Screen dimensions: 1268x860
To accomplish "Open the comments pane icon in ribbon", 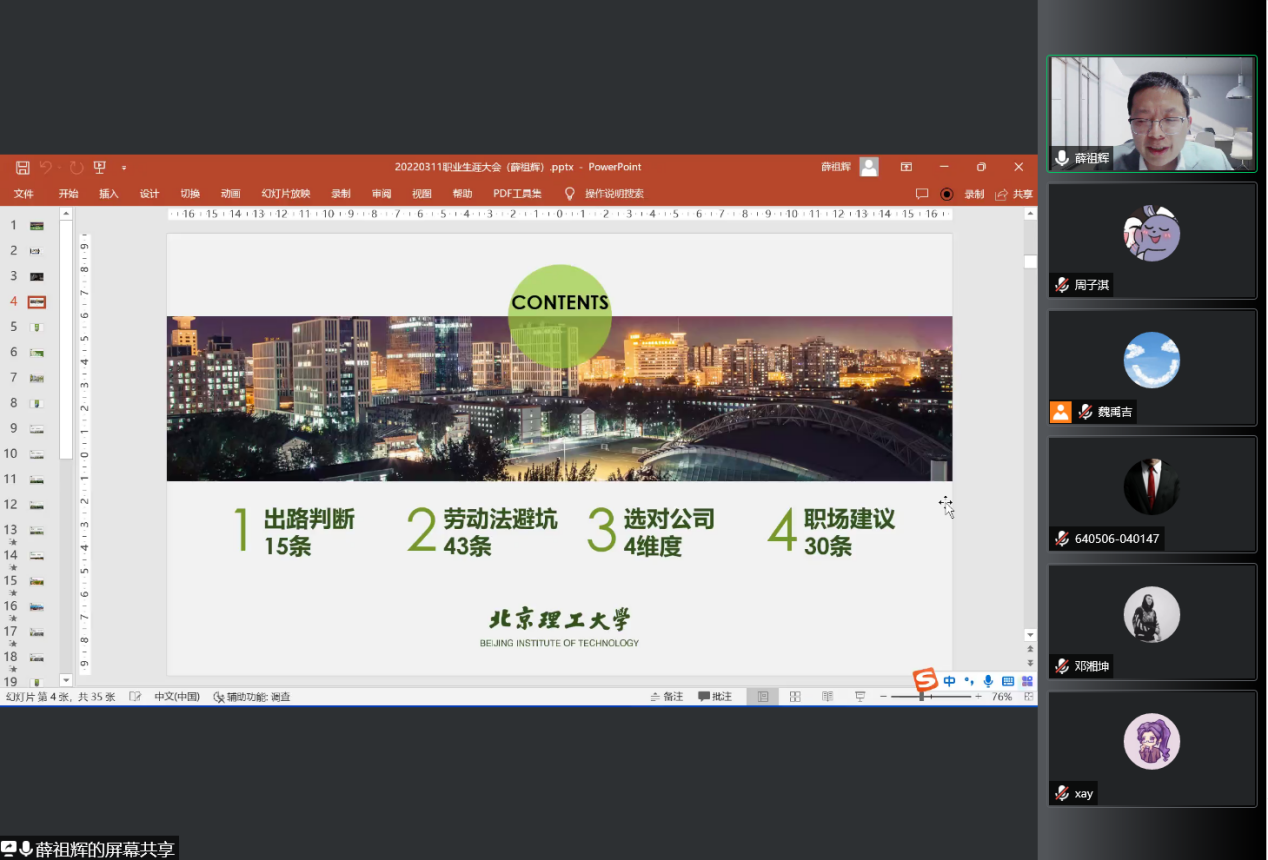I will (922, 194).
